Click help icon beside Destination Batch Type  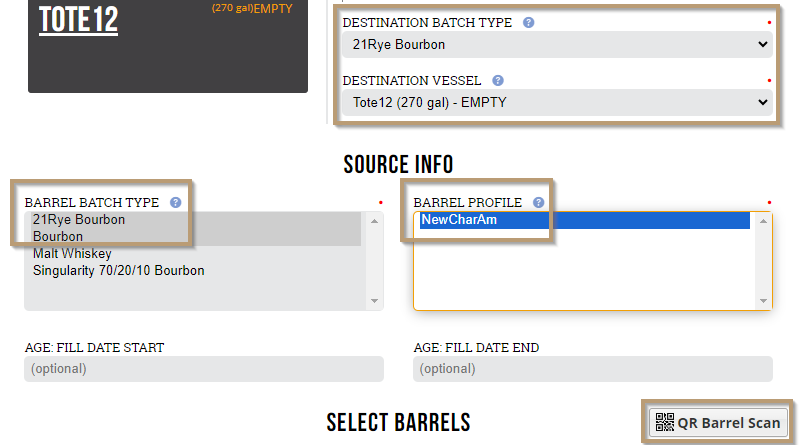point(528,23)
